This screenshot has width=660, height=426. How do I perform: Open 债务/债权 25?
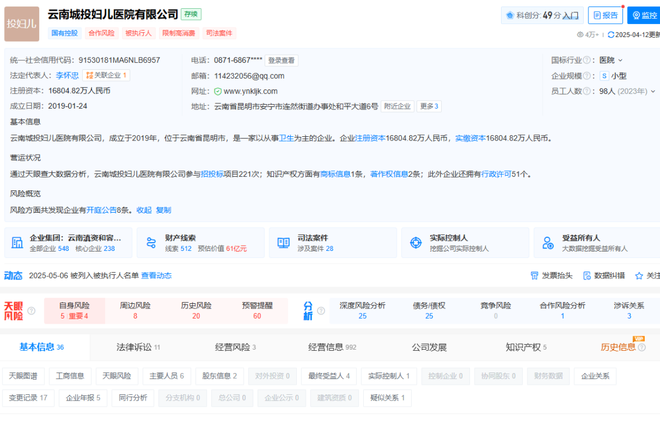(x=429, y=311)
